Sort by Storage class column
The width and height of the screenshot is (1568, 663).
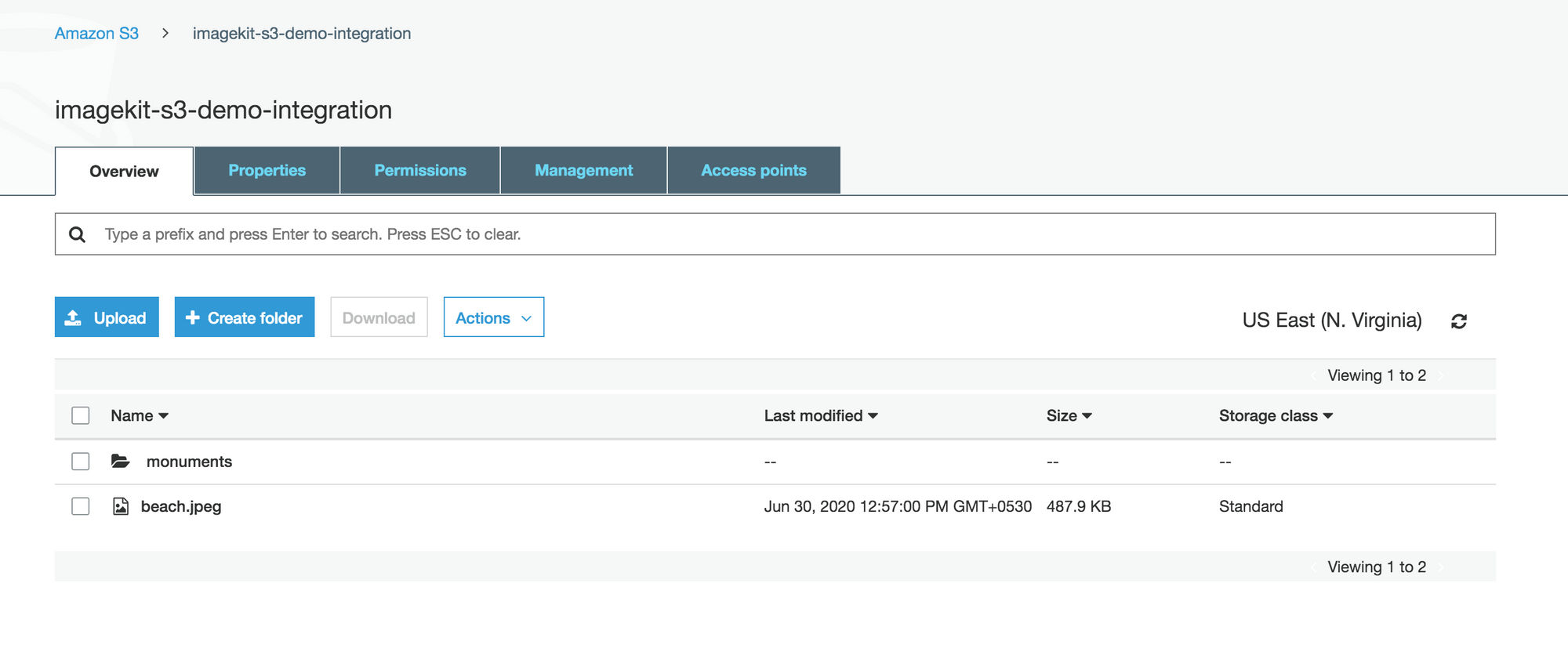pyautogui.click(x=1276, y=415)
